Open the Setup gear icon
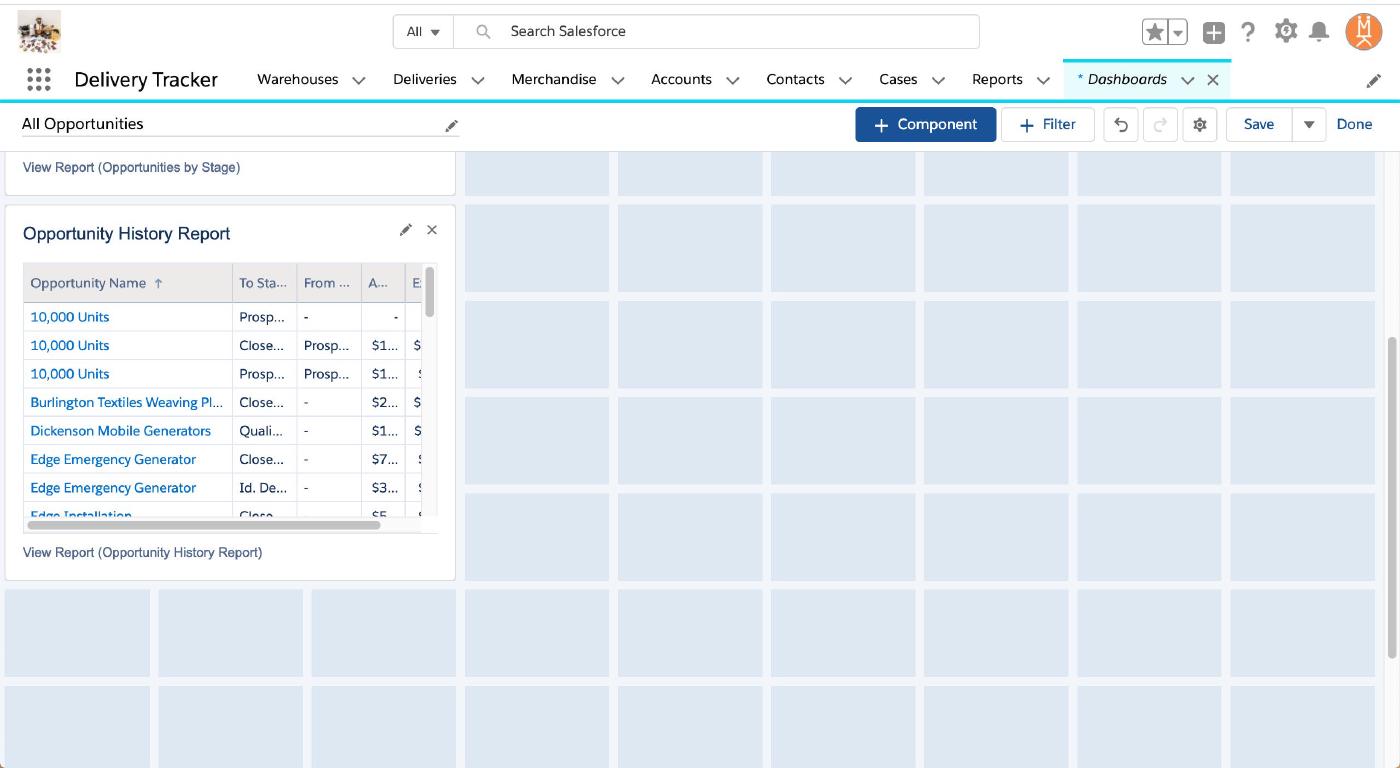 [x=1285, y=32]
